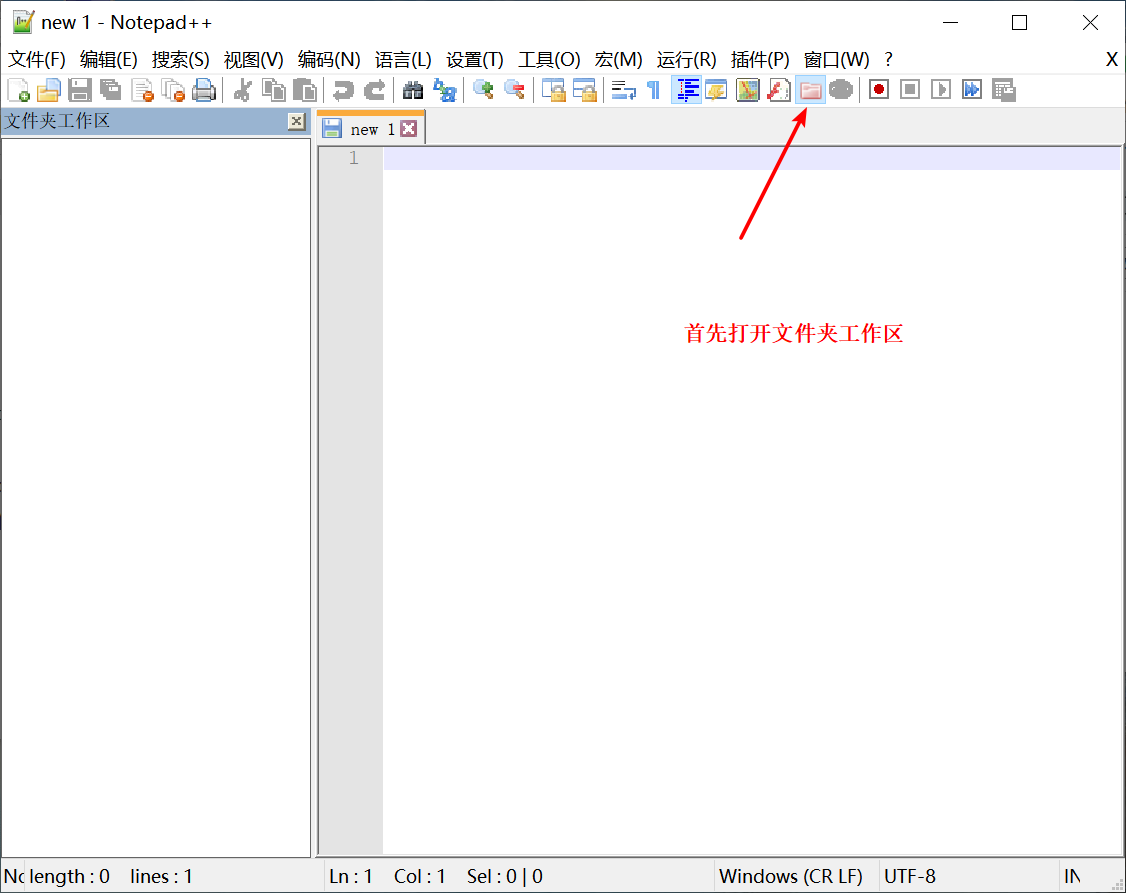Open the 文件(F) menu

point(37,60)
